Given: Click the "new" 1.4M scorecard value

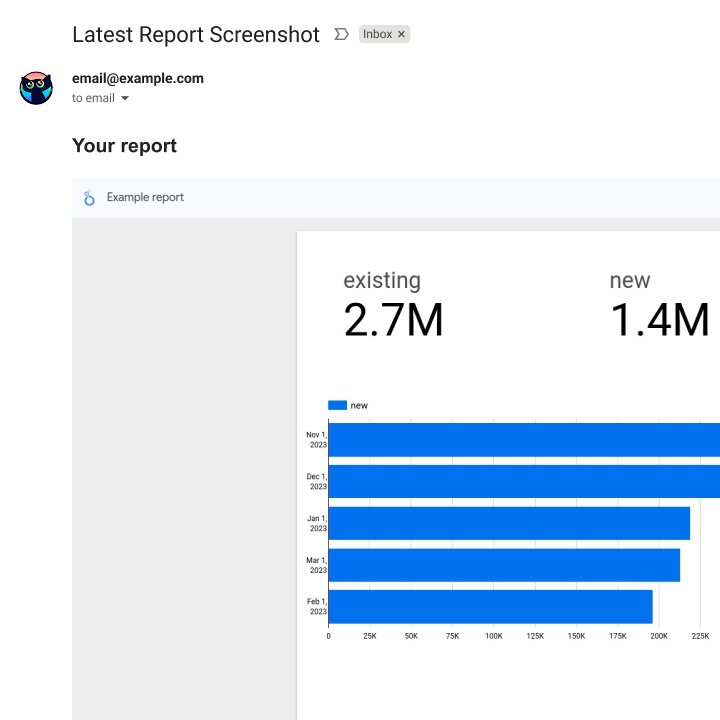Looking at the screenshot, I should point(659,320).
